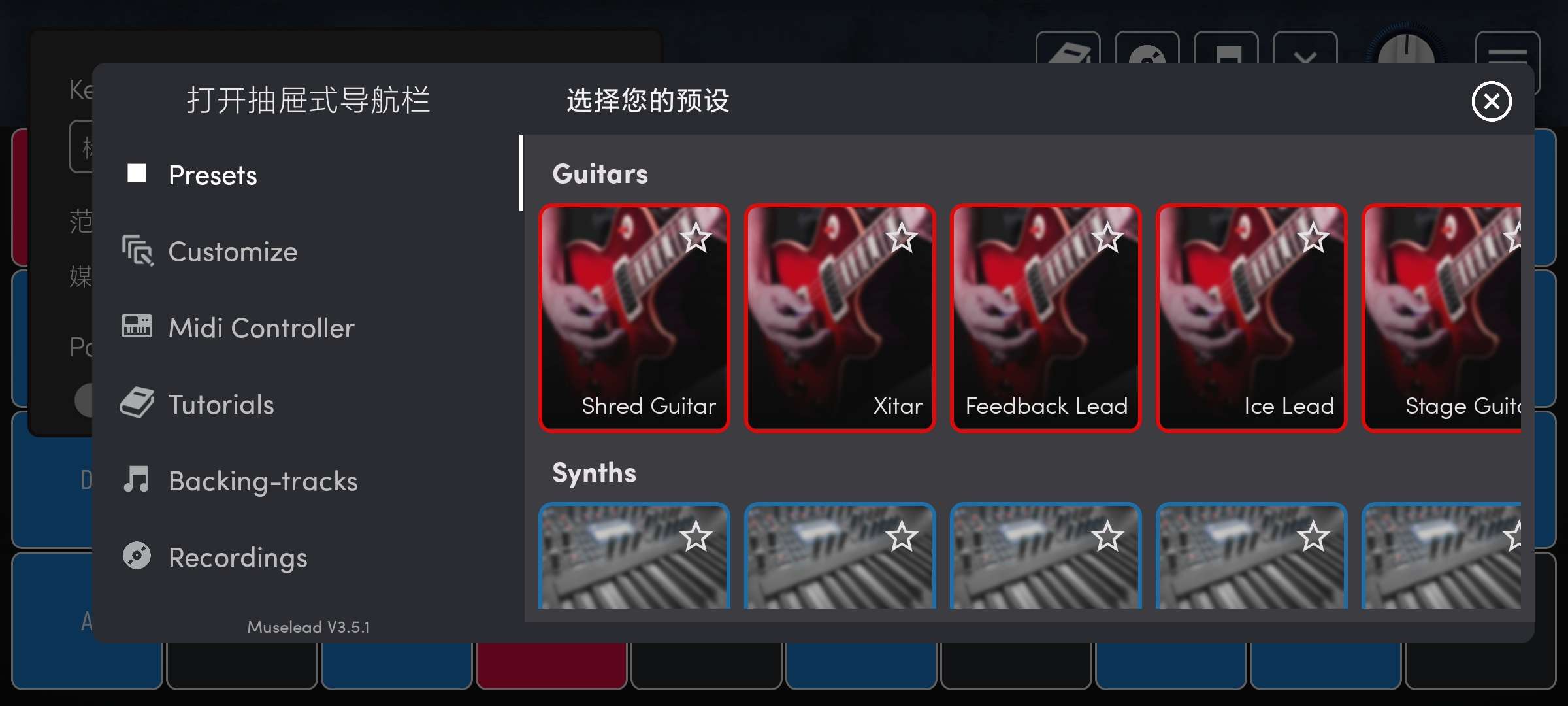Select the Feedback Lead preset
The image size is (1568, 706).
pos(1044,315)
